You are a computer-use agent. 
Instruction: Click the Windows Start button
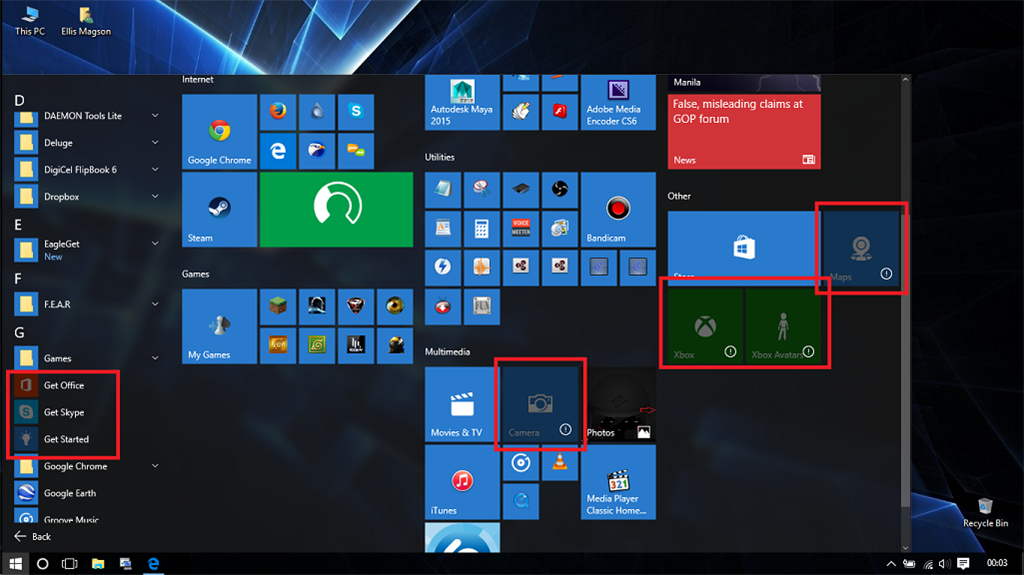[x=15, y=563]
